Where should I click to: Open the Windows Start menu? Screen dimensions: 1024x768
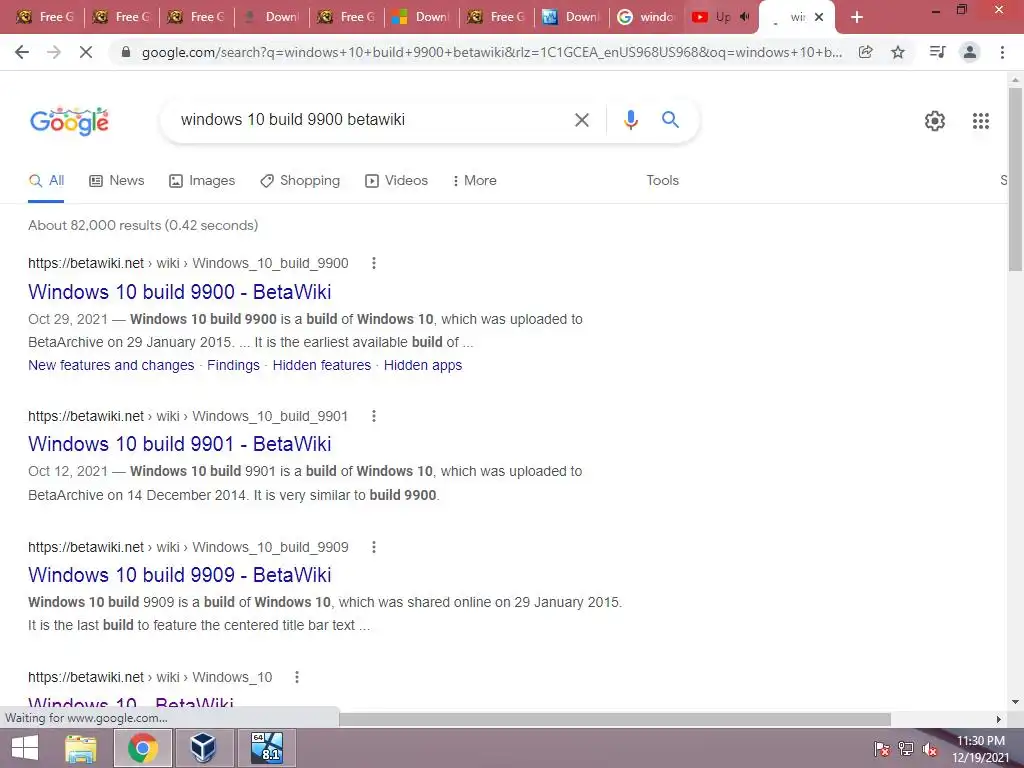click(x=25, y=748)
